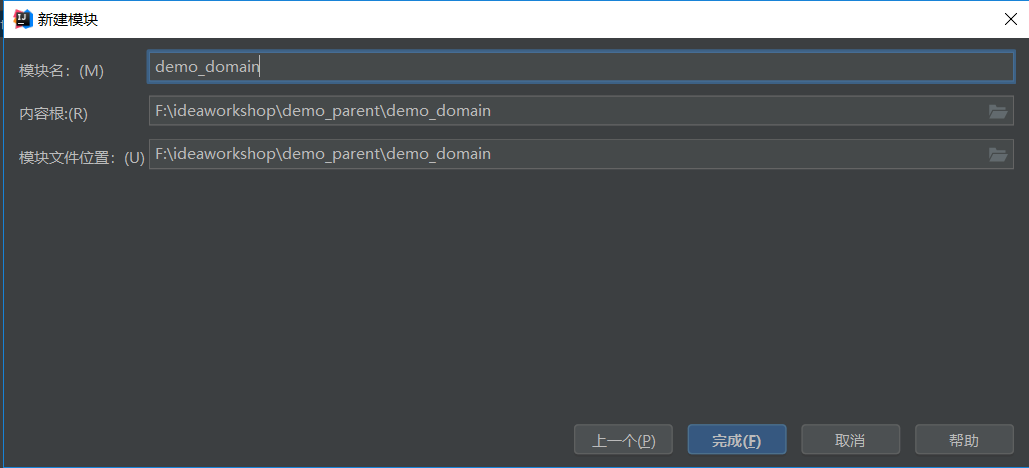This screenshot has height=468, width=1029.
Task: Place cursor on demo_domain text in 模块名
Action: click(x=207, y=67)
